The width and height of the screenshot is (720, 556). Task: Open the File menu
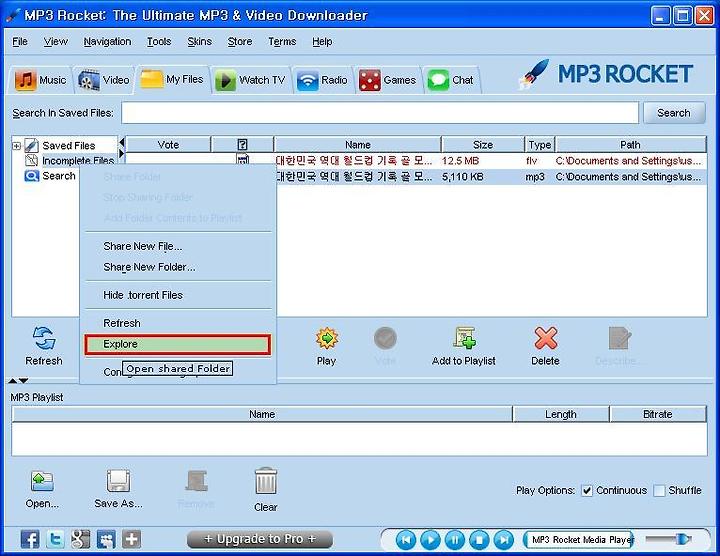[20, 42]
